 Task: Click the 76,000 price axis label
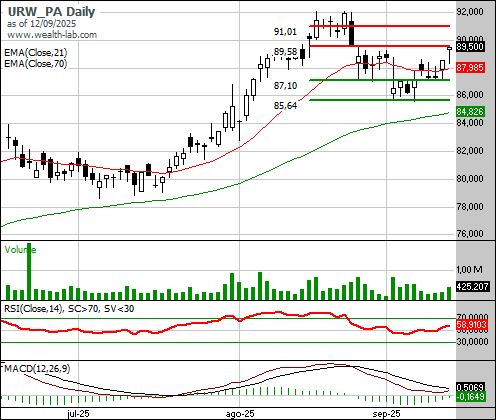[470, 234]
